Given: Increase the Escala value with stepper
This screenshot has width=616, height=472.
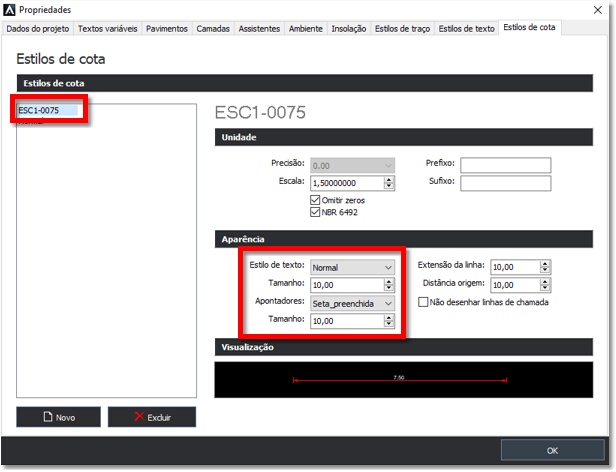Looking at the screenshot, I should point(389,180).
